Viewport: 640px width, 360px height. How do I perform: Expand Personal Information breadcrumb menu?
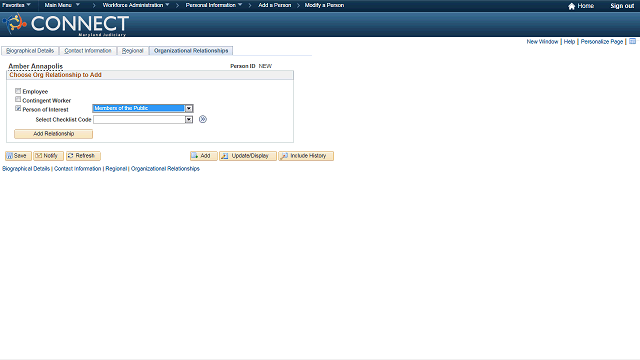pos(214,5)
